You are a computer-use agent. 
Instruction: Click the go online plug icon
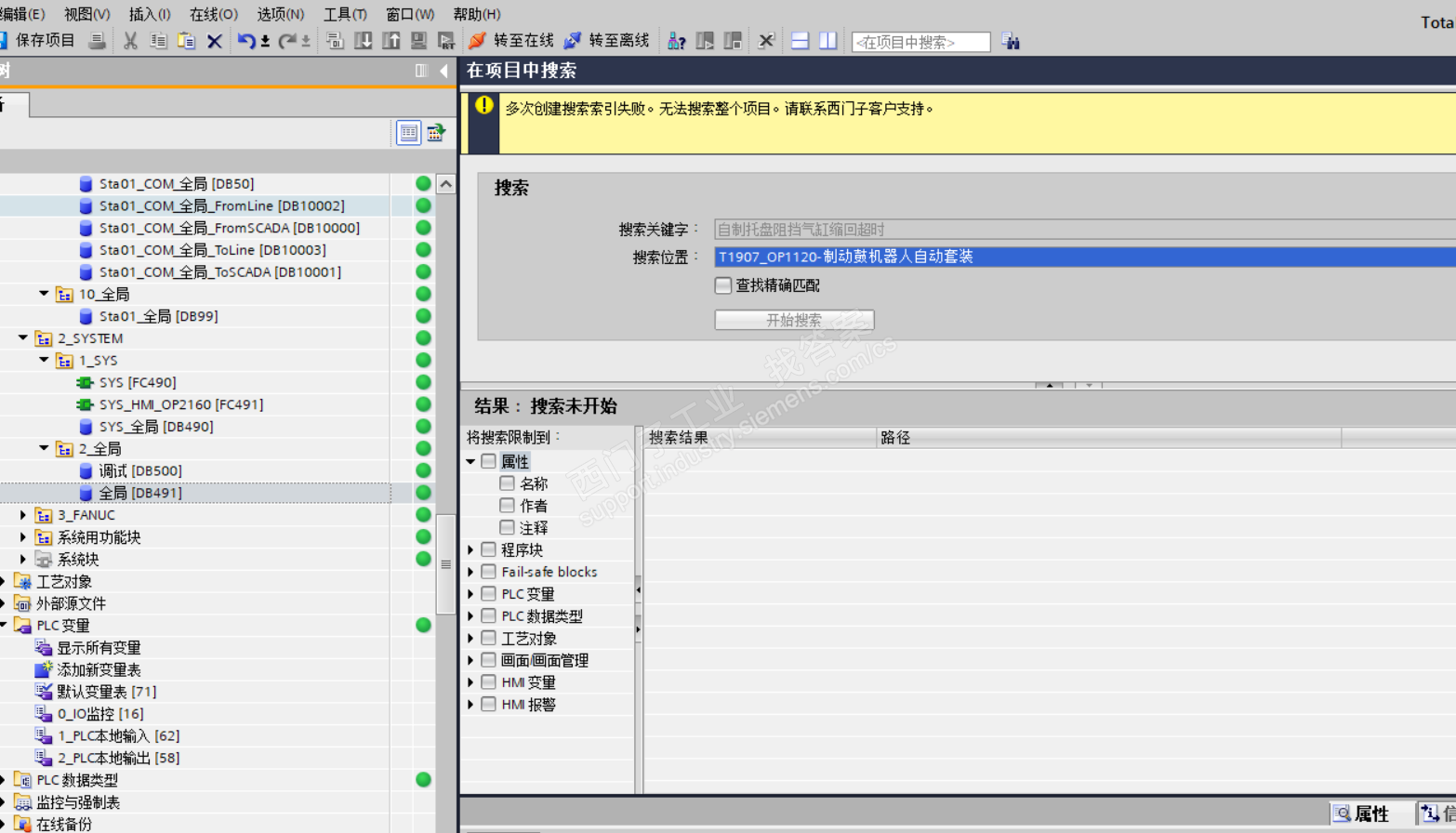pos(477,41)
